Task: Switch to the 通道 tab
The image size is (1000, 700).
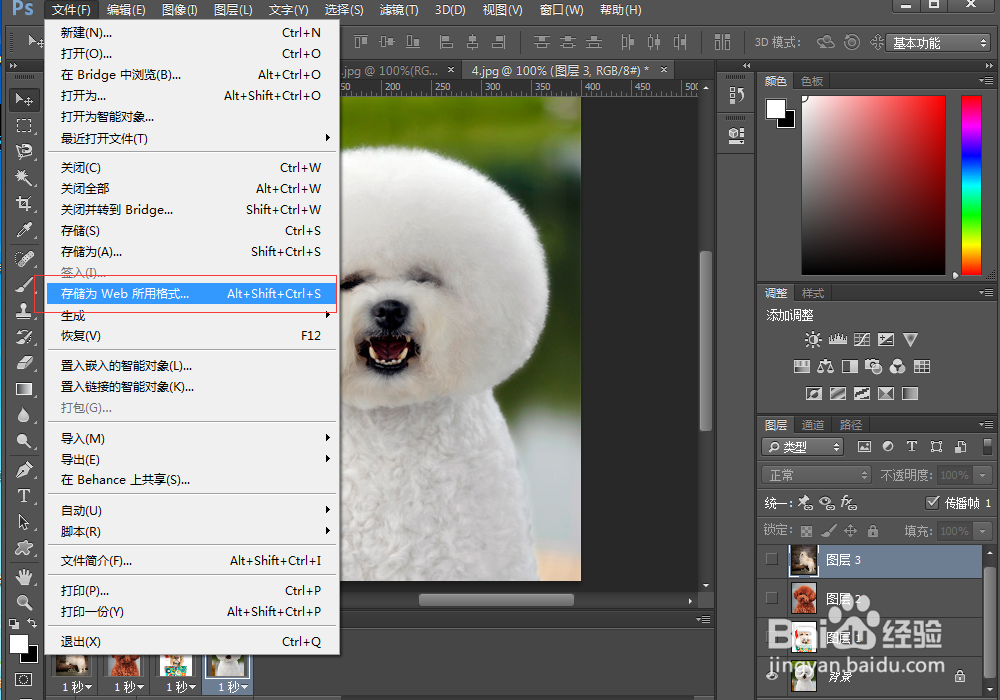Action: [813, 425]
